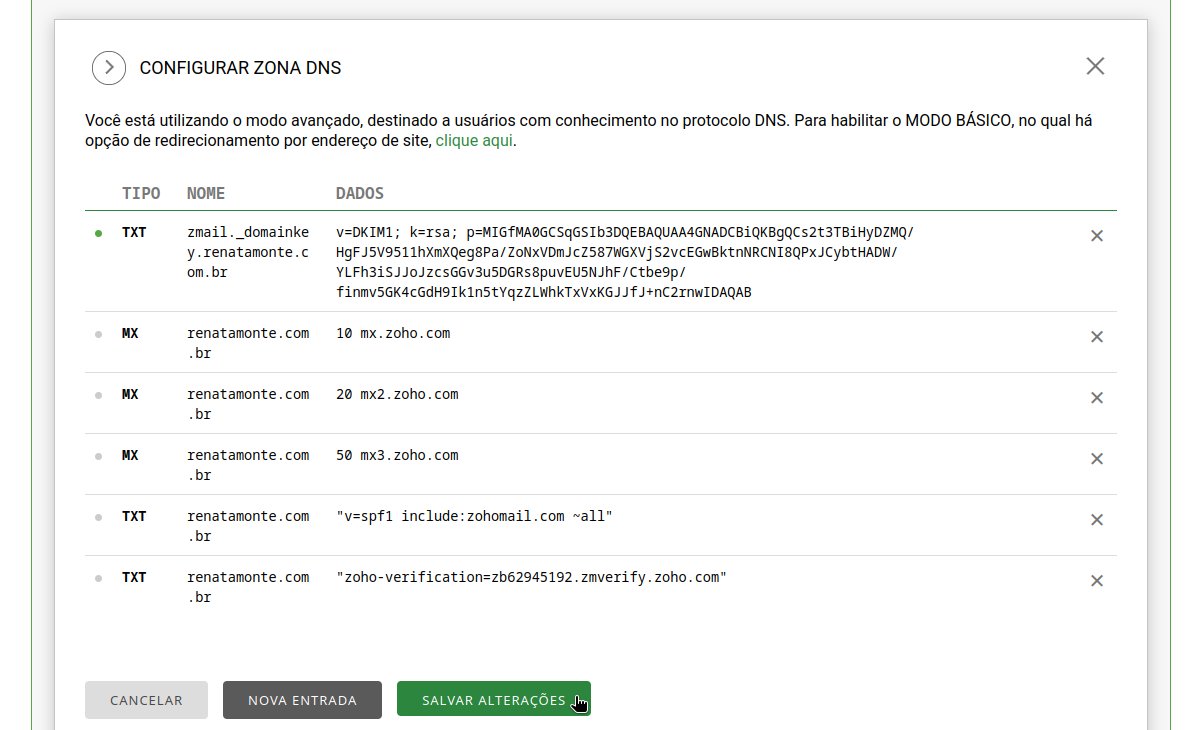This screenshot has width=1200, height=730.
Task: Select the '50 mx3.zoho.com' data cell
Action: tap(397, 455)
